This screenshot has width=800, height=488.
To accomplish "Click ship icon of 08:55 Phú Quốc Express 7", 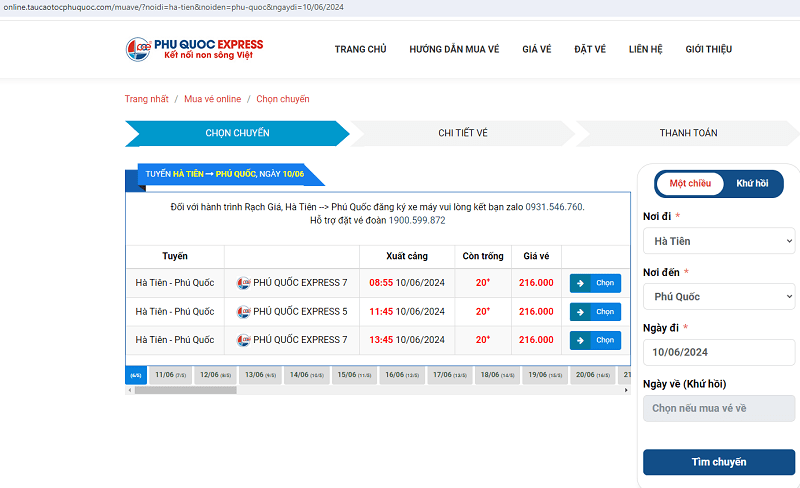I will pyautogui.click(x=243, y=283).
